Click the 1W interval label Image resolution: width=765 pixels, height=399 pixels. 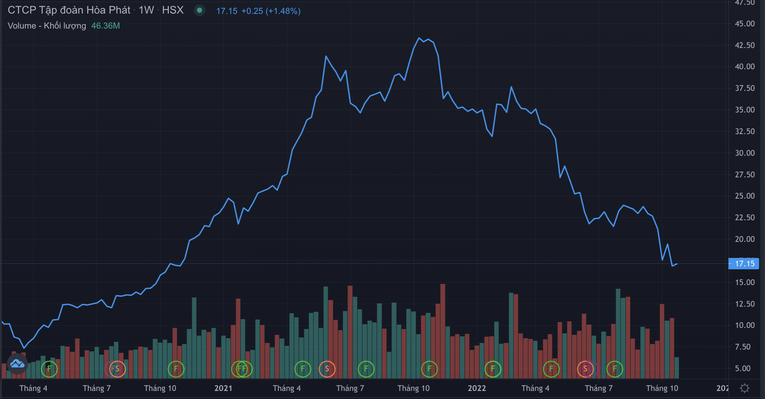[x=146, y=10]
